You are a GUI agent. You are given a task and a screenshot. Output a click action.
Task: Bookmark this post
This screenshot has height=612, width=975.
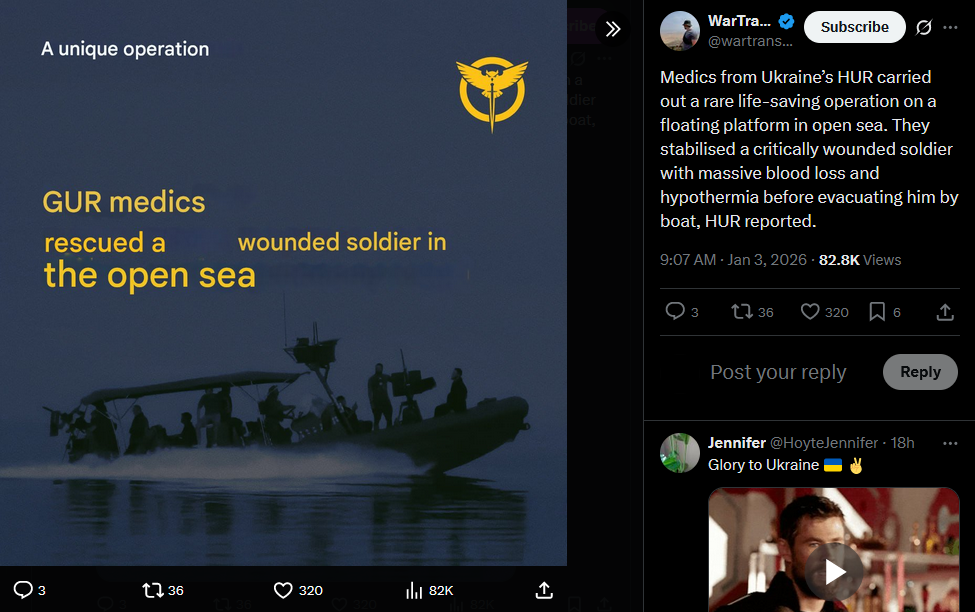click(x=877, y=312)
